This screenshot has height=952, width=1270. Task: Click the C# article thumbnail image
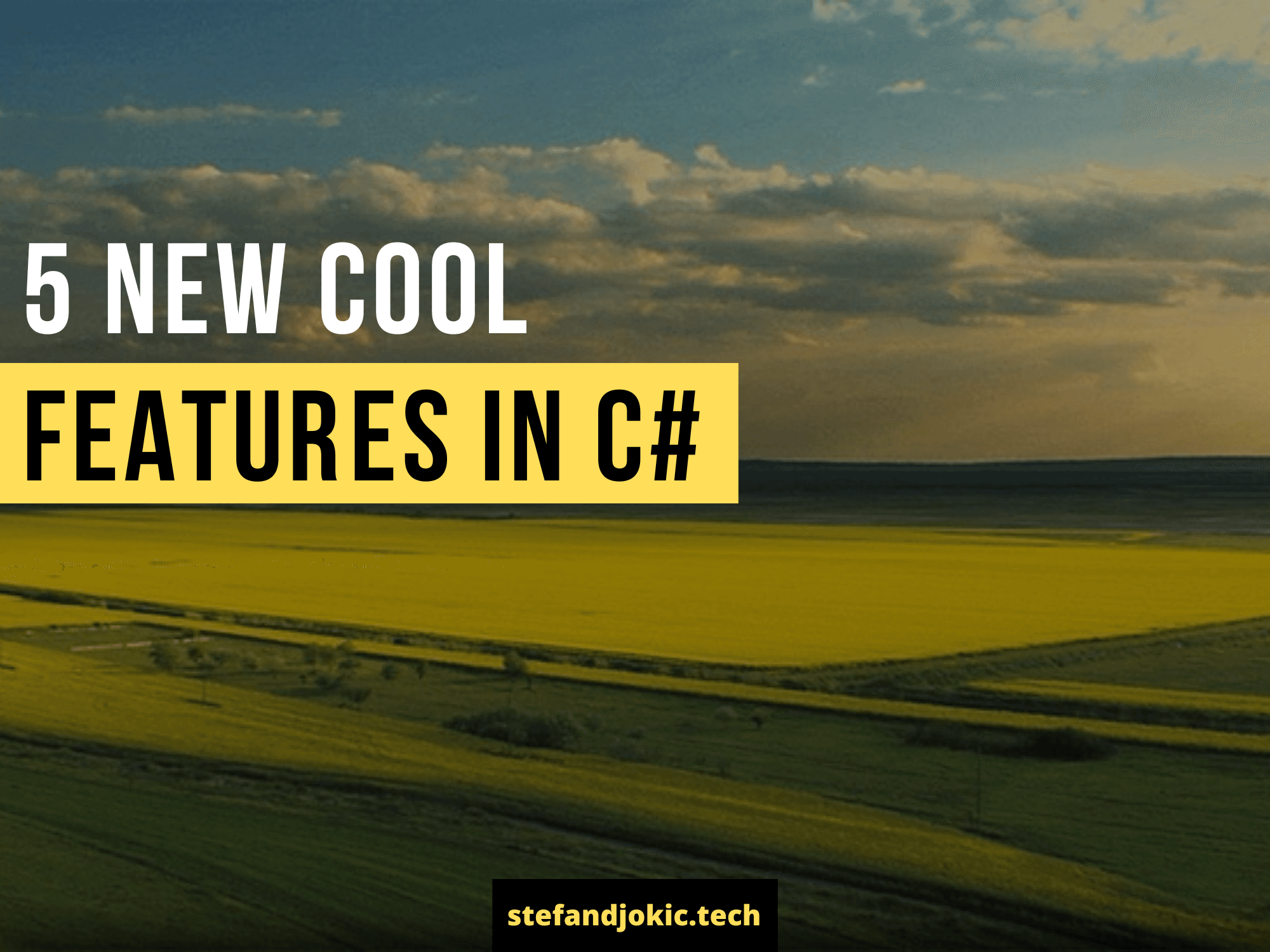coord(635,476)
